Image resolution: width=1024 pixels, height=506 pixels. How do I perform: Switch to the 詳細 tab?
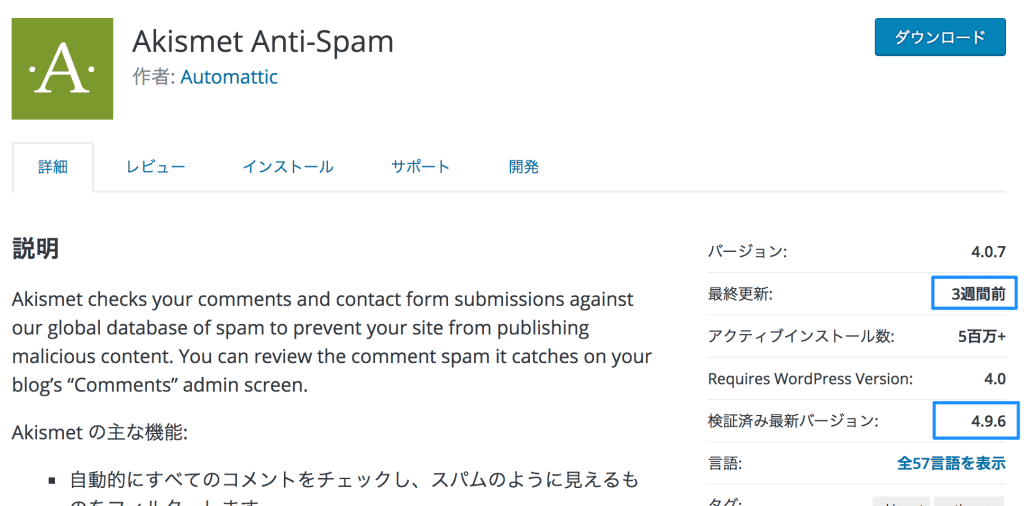(x=53, y=167)
